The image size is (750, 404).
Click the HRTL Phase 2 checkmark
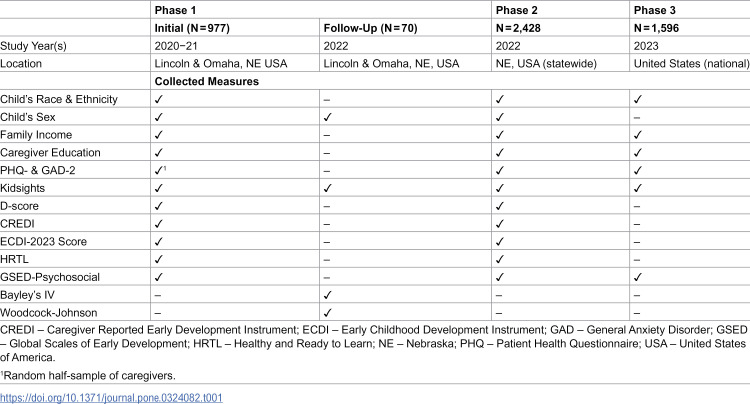(x=500, y=260)
